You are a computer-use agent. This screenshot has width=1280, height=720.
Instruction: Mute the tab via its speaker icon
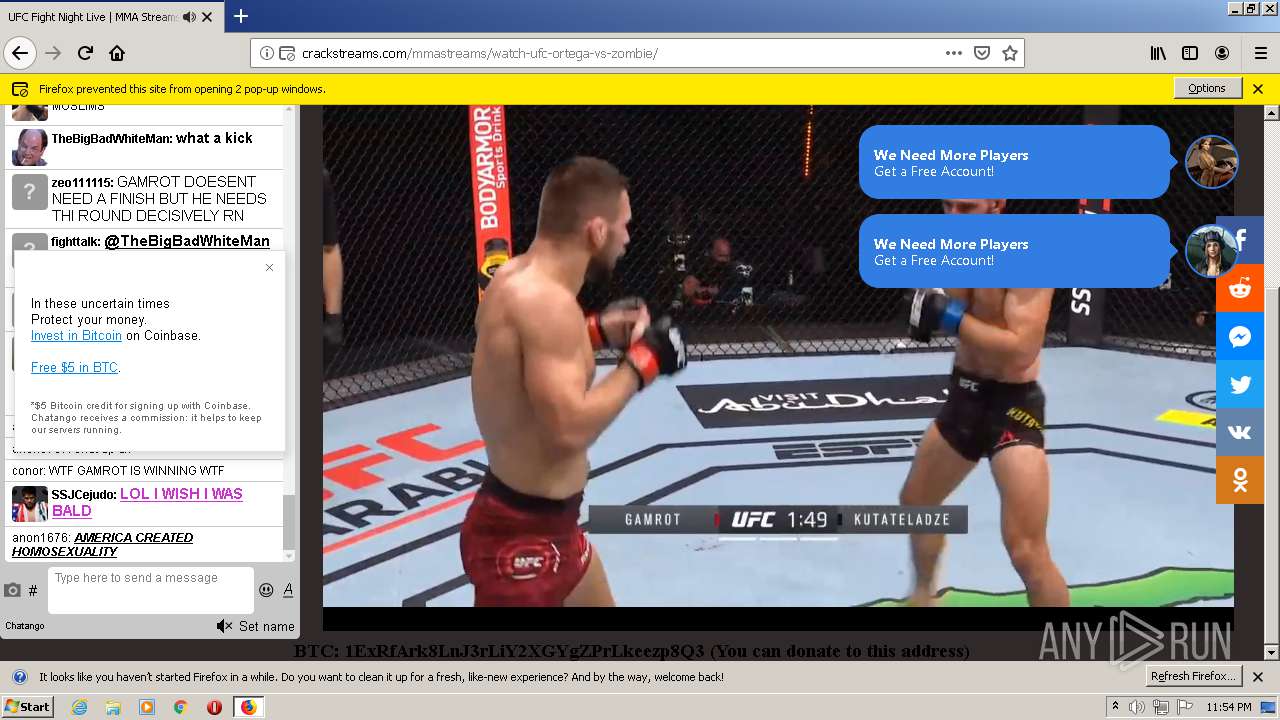[190, 17]
